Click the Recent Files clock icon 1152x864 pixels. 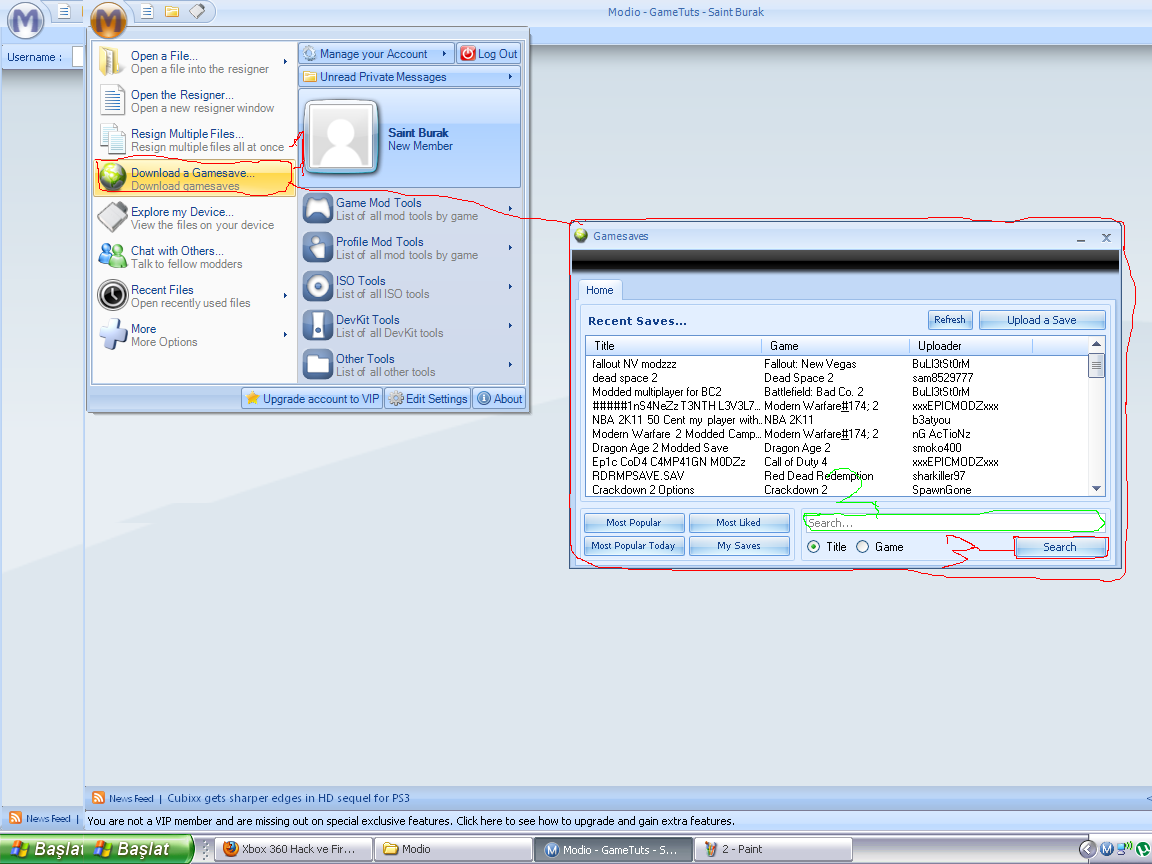click(x=112, y=295)
